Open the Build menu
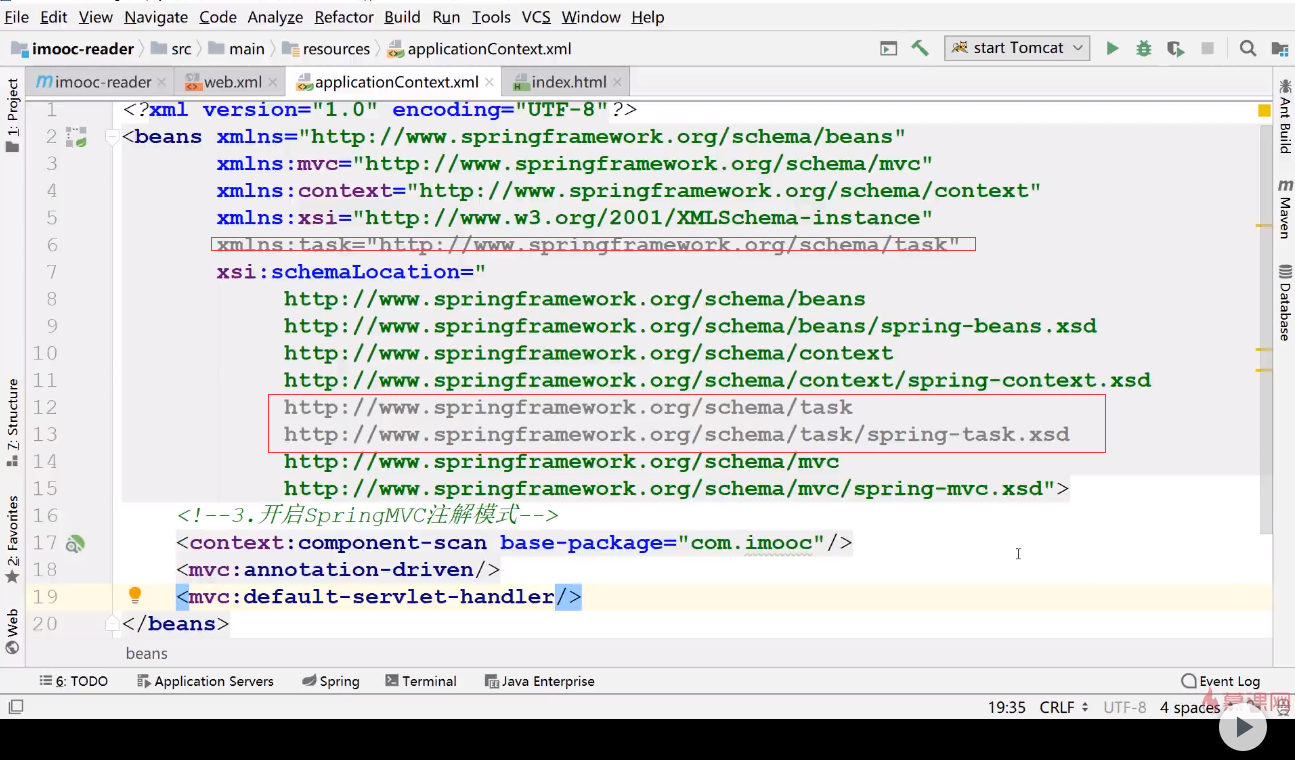 [402, 17]
